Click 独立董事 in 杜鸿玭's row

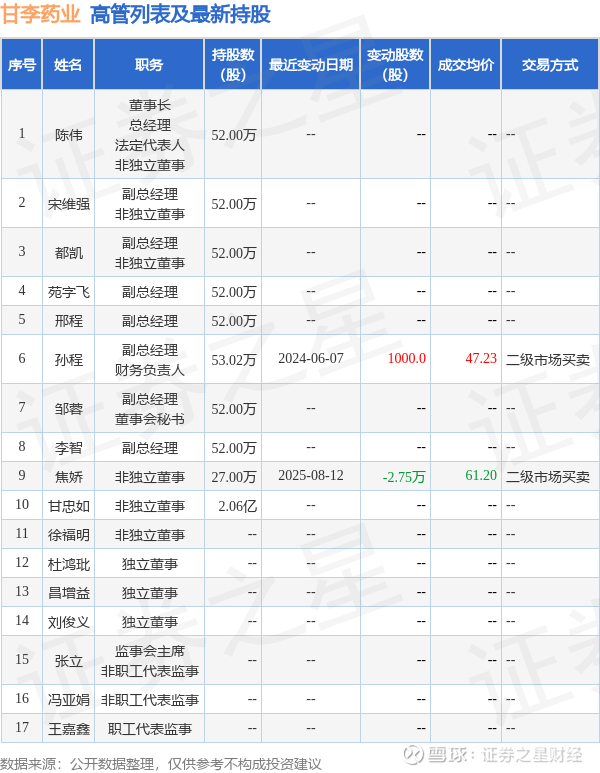point(149,564)
